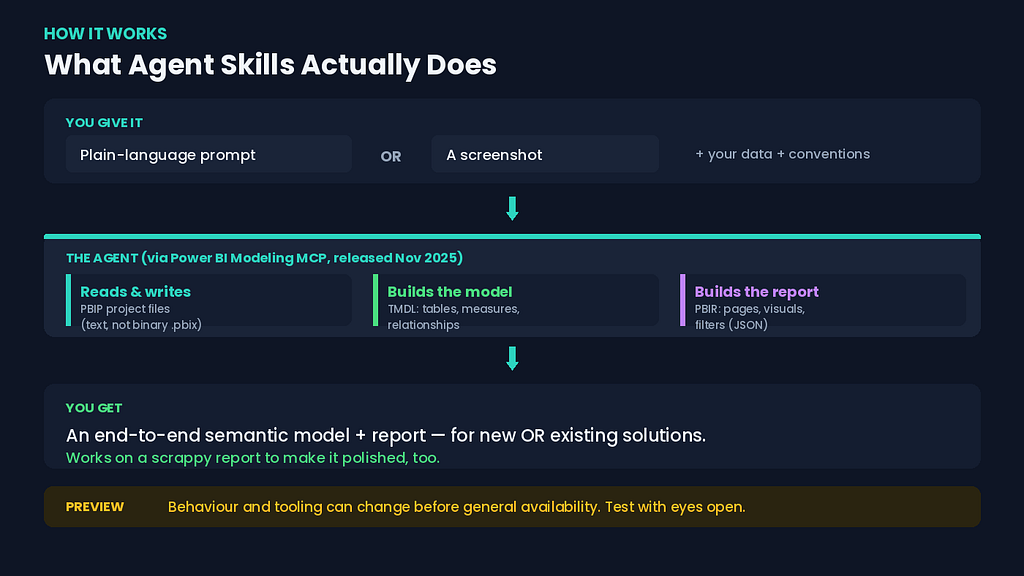Click the 'YOU GIVE IT' section label
This screenshot has height=576, width=1024.
[x=104, y=123]
